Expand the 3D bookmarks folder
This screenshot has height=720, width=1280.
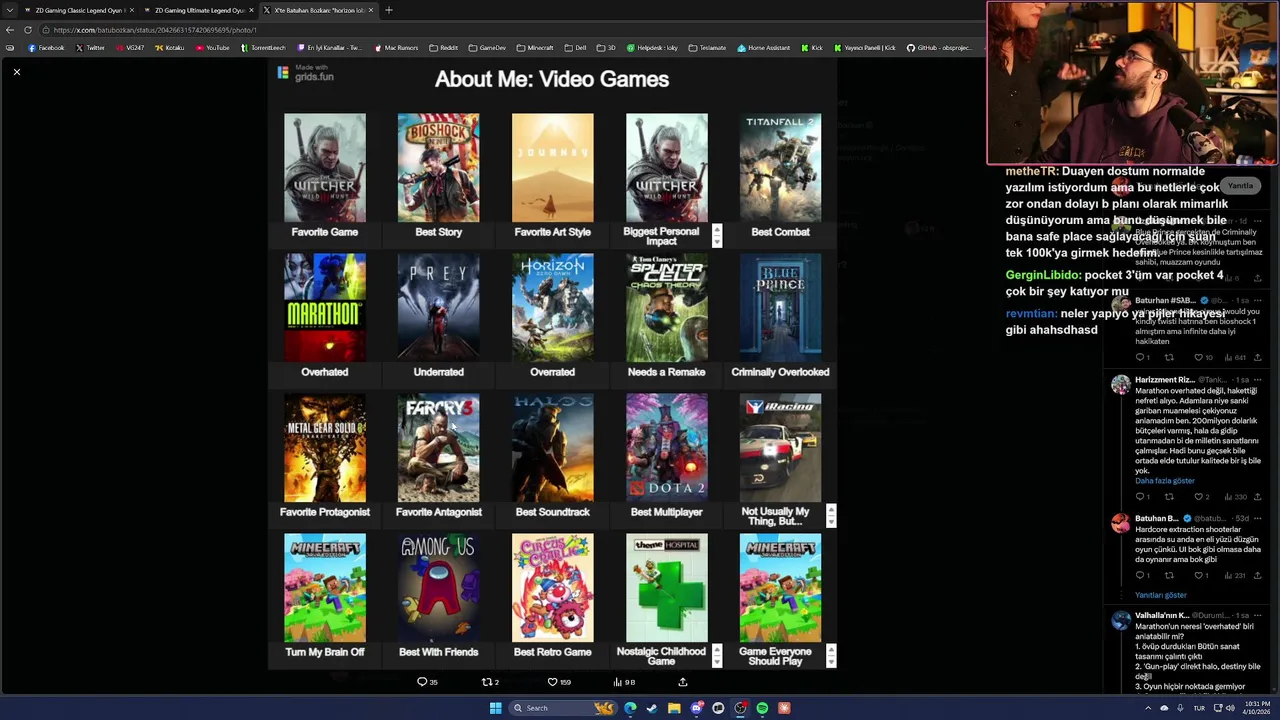(x=606, y=48)
